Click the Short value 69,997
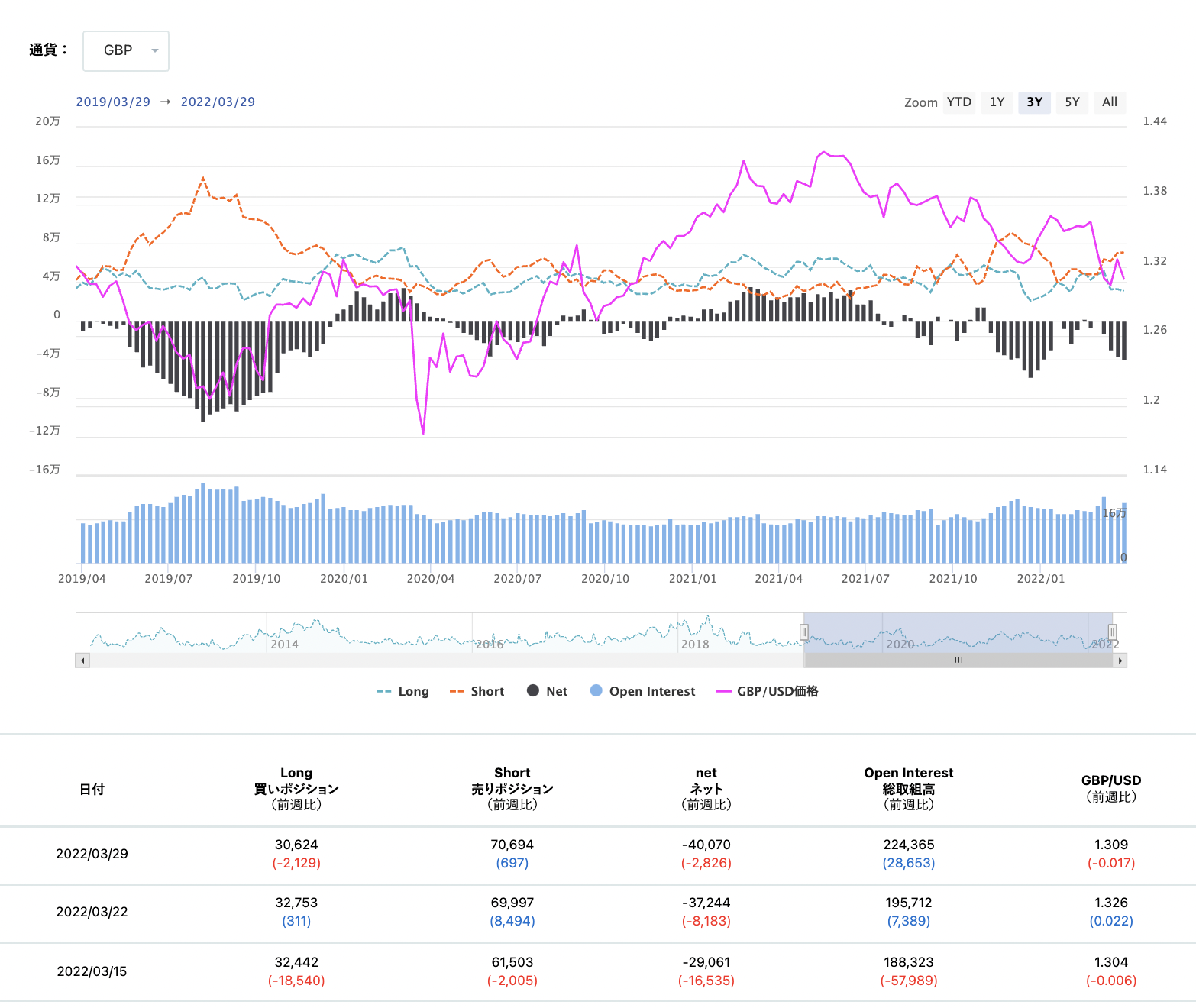Screen dimensions: 1196x1008 (x=512, y=903)
